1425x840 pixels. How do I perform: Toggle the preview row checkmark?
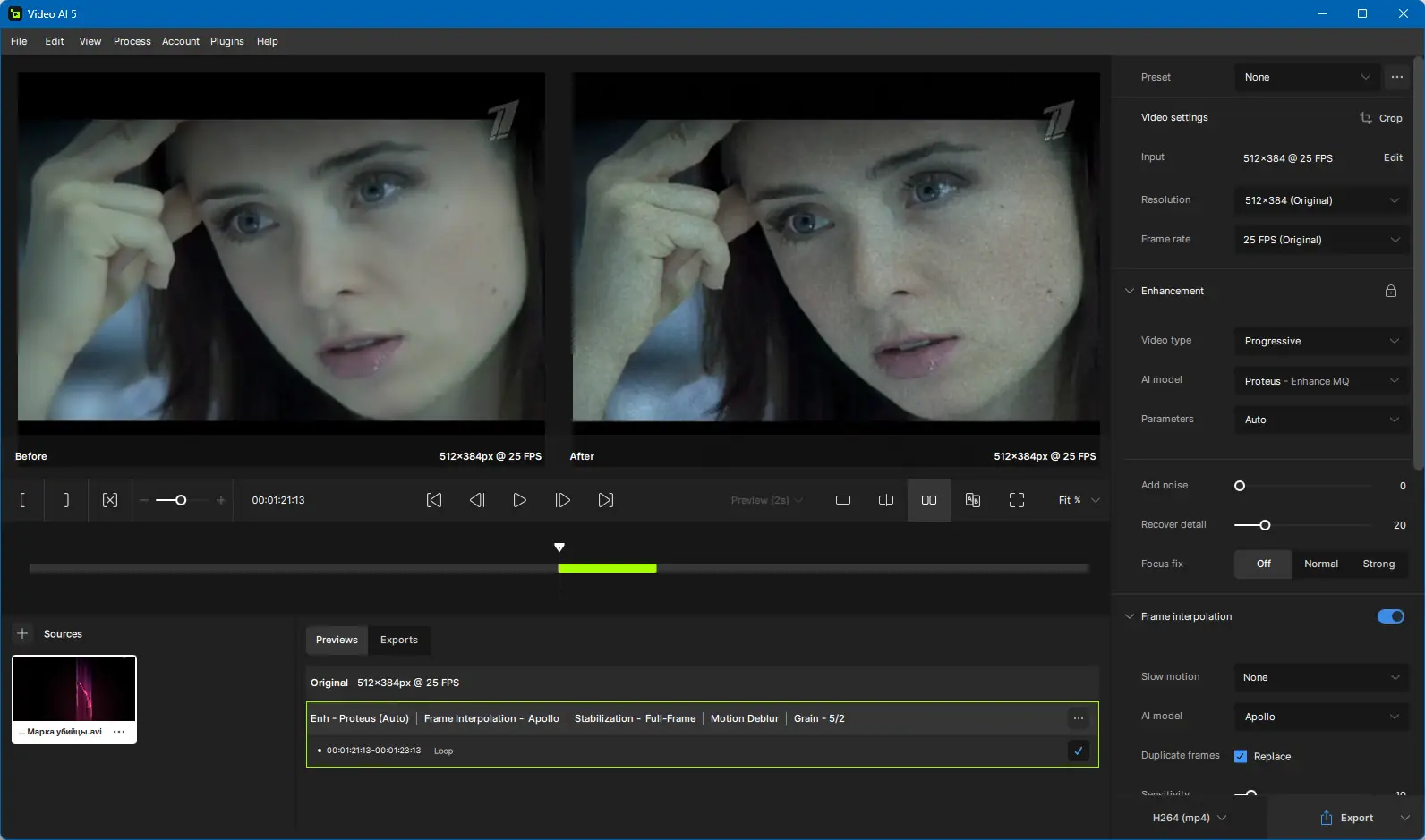pos(1079,751)
